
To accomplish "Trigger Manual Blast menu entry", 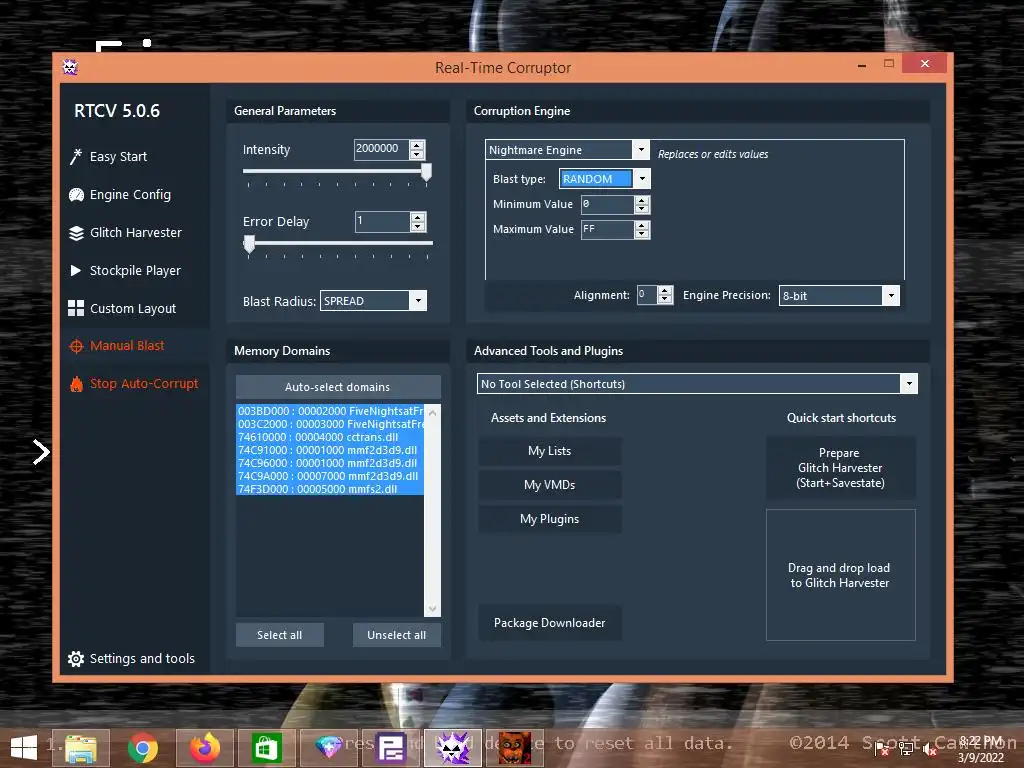I will 127,345.
